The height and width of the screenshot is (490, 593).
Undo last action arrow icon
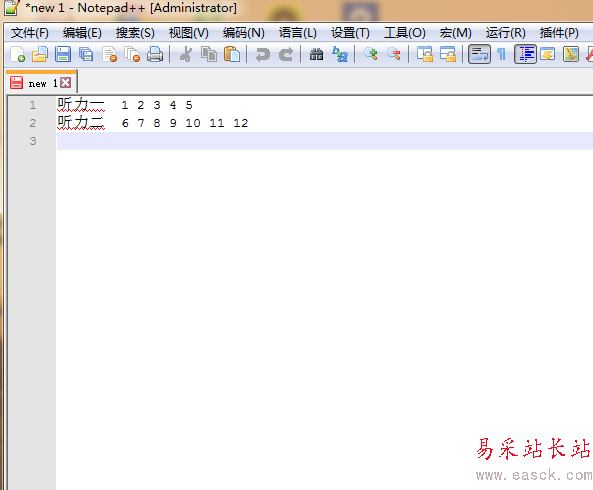point(262,54)
